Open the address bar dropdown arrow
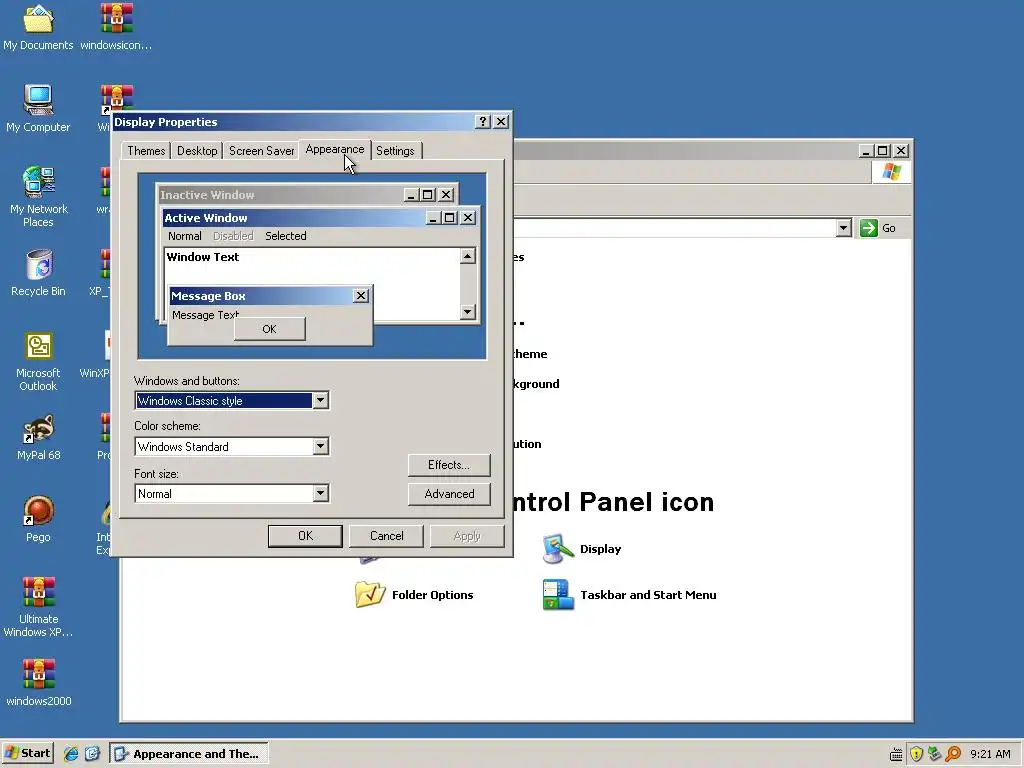This screenshot has width=1024, height=768. pyautogui.click(x=843, y=228)
